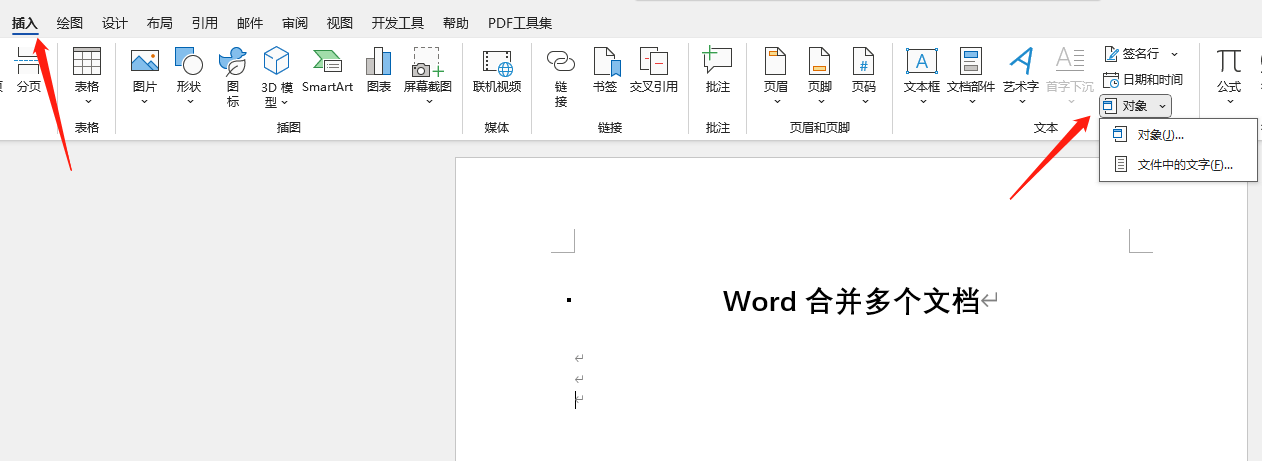The image size is (1262, 461).
Task: Expand the arrow under 文本框
Action: pyautogui.click(x=922, y=102)
